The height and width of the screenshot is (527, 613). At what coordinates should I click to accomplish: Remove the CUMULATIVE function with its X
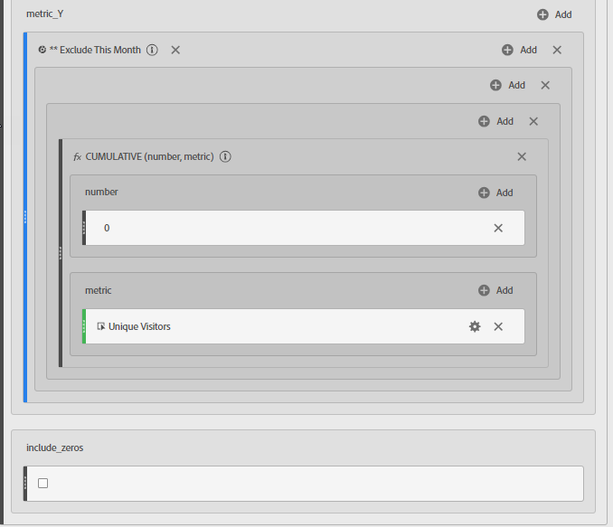521,157
